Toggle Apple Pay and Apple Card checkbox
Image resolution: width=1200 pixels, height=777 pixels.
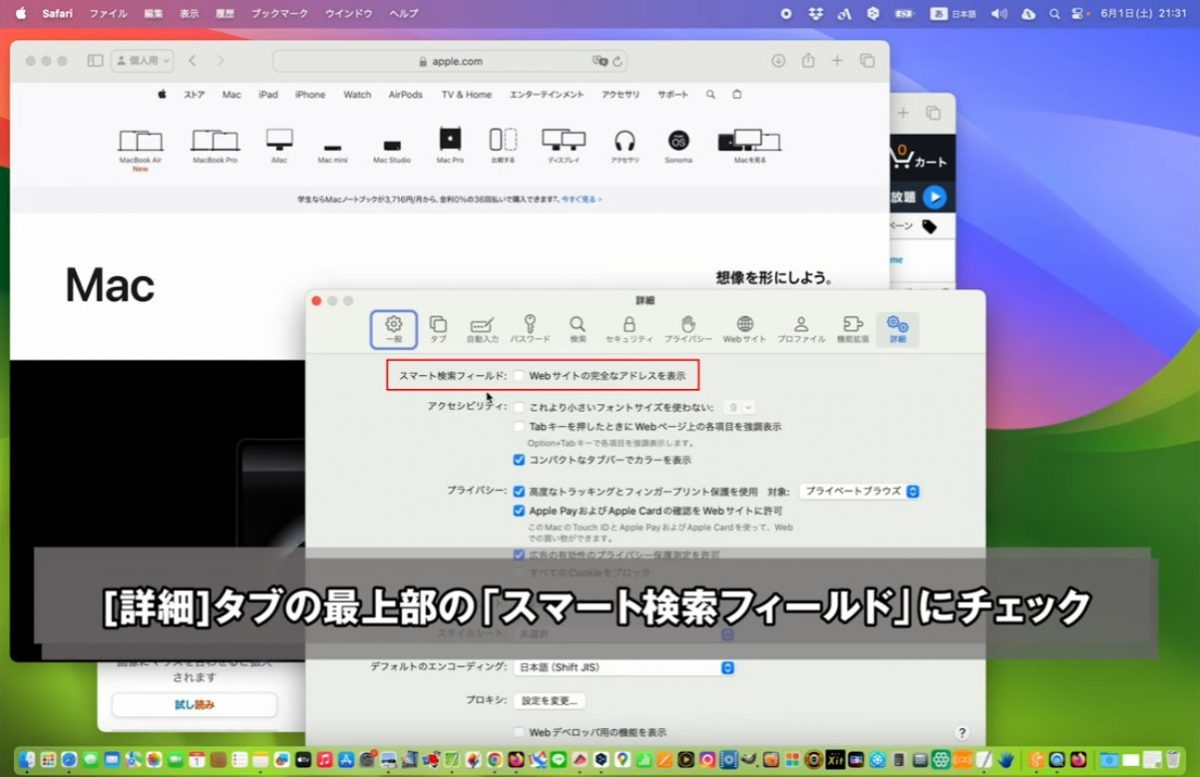click(x=519, y=510)
